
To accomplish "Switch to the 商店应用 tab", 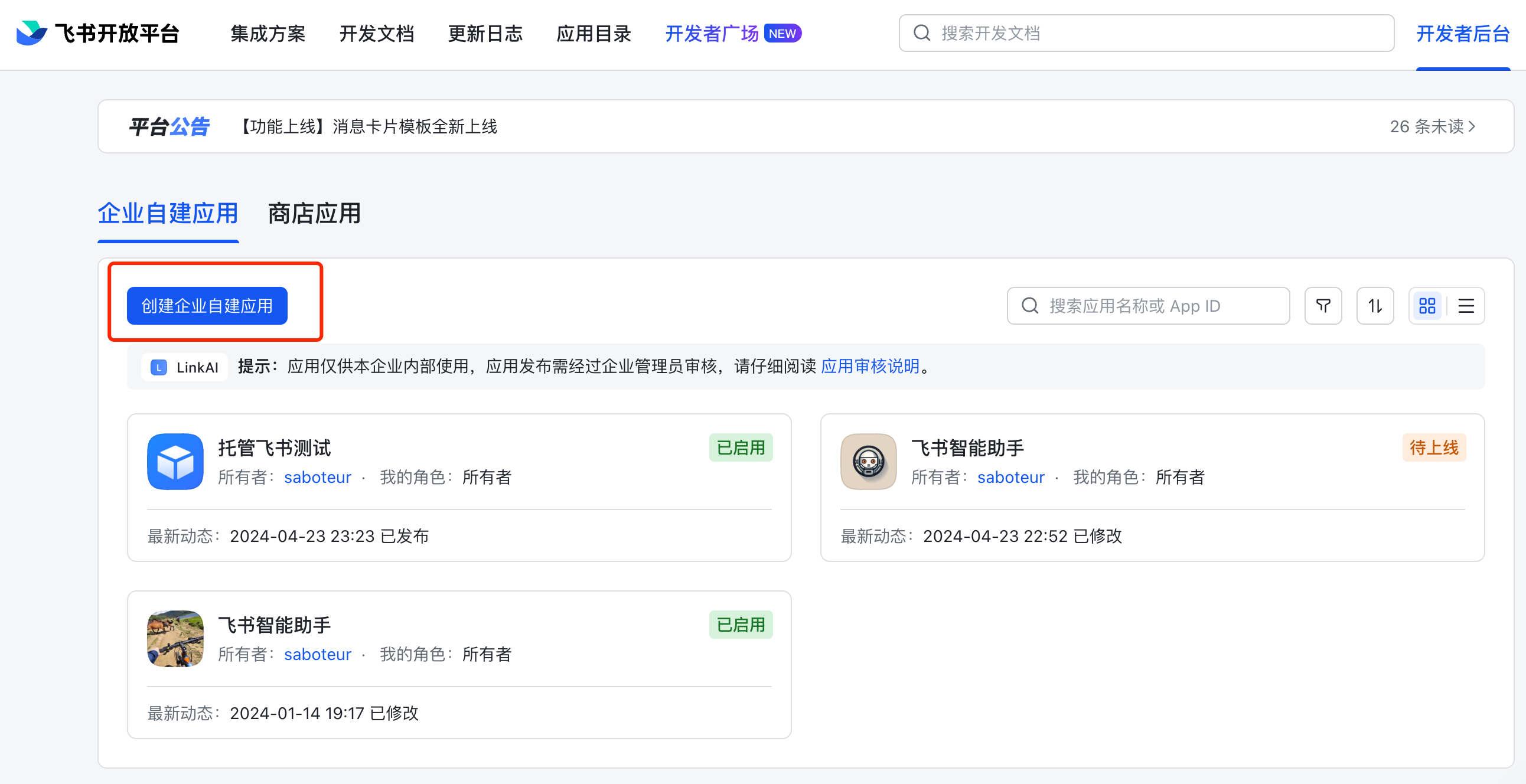I will point(314,213).
